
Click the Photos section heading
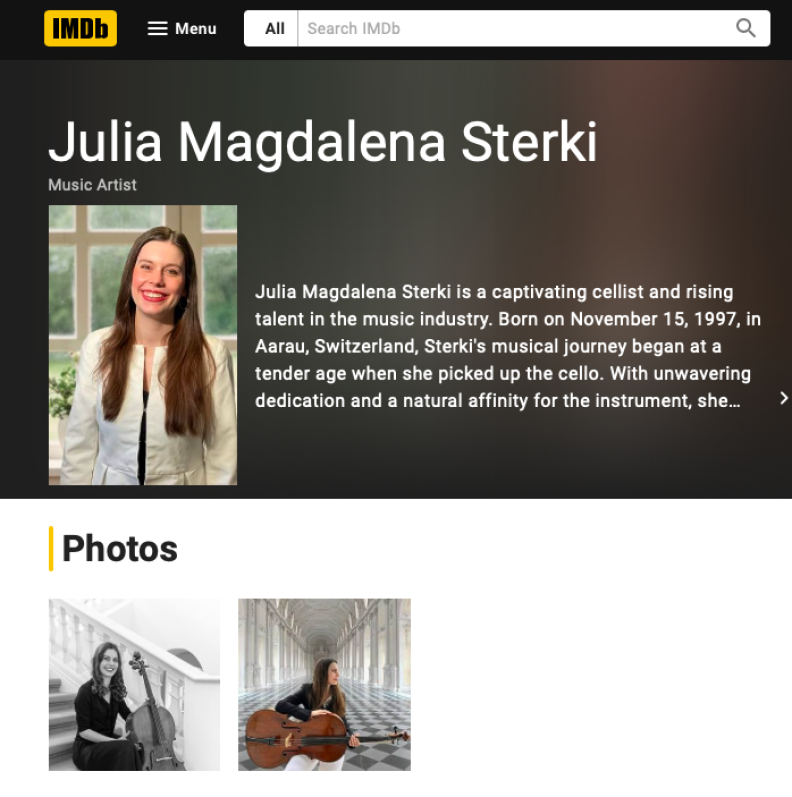tap(119, 549)
